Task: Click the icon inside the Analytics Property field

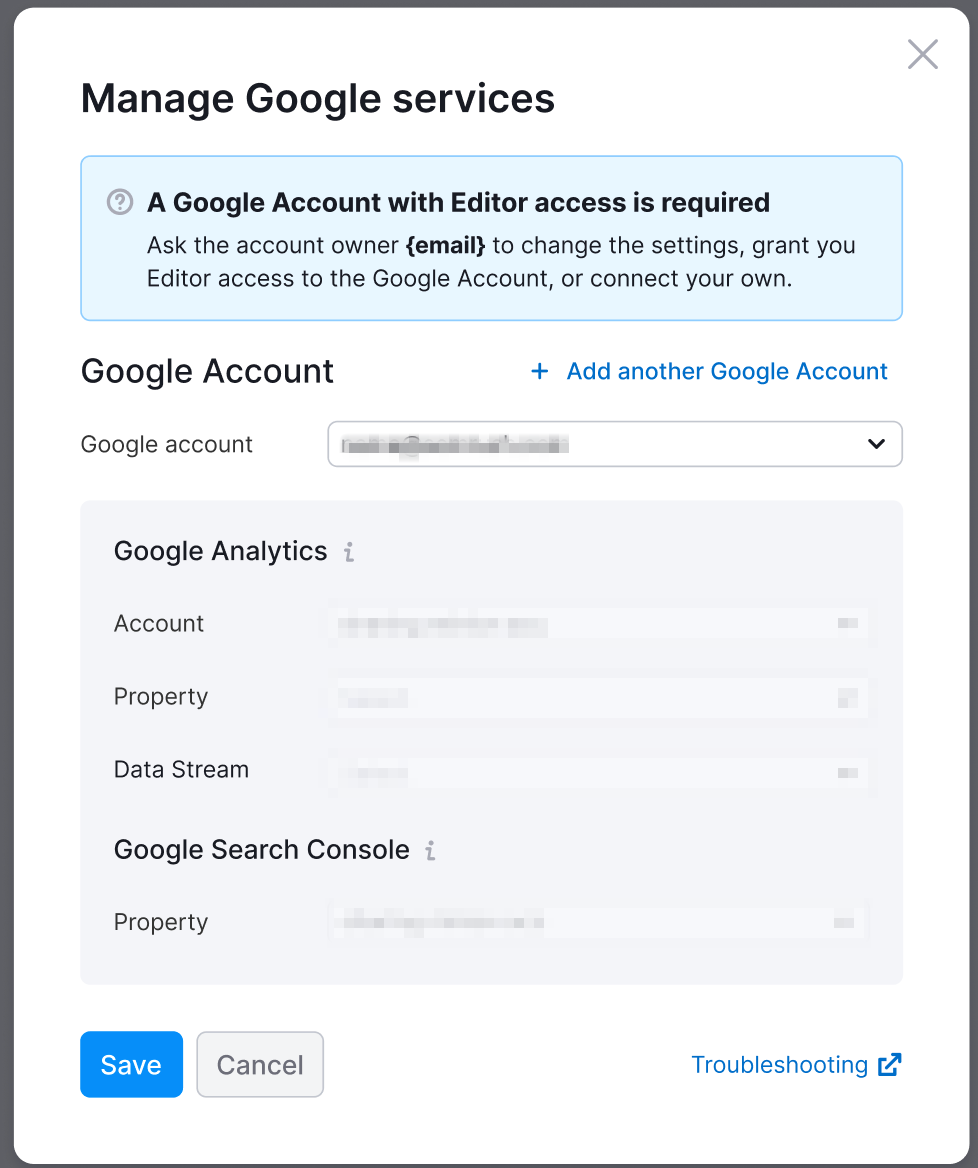Action: [x=849, y=696]
